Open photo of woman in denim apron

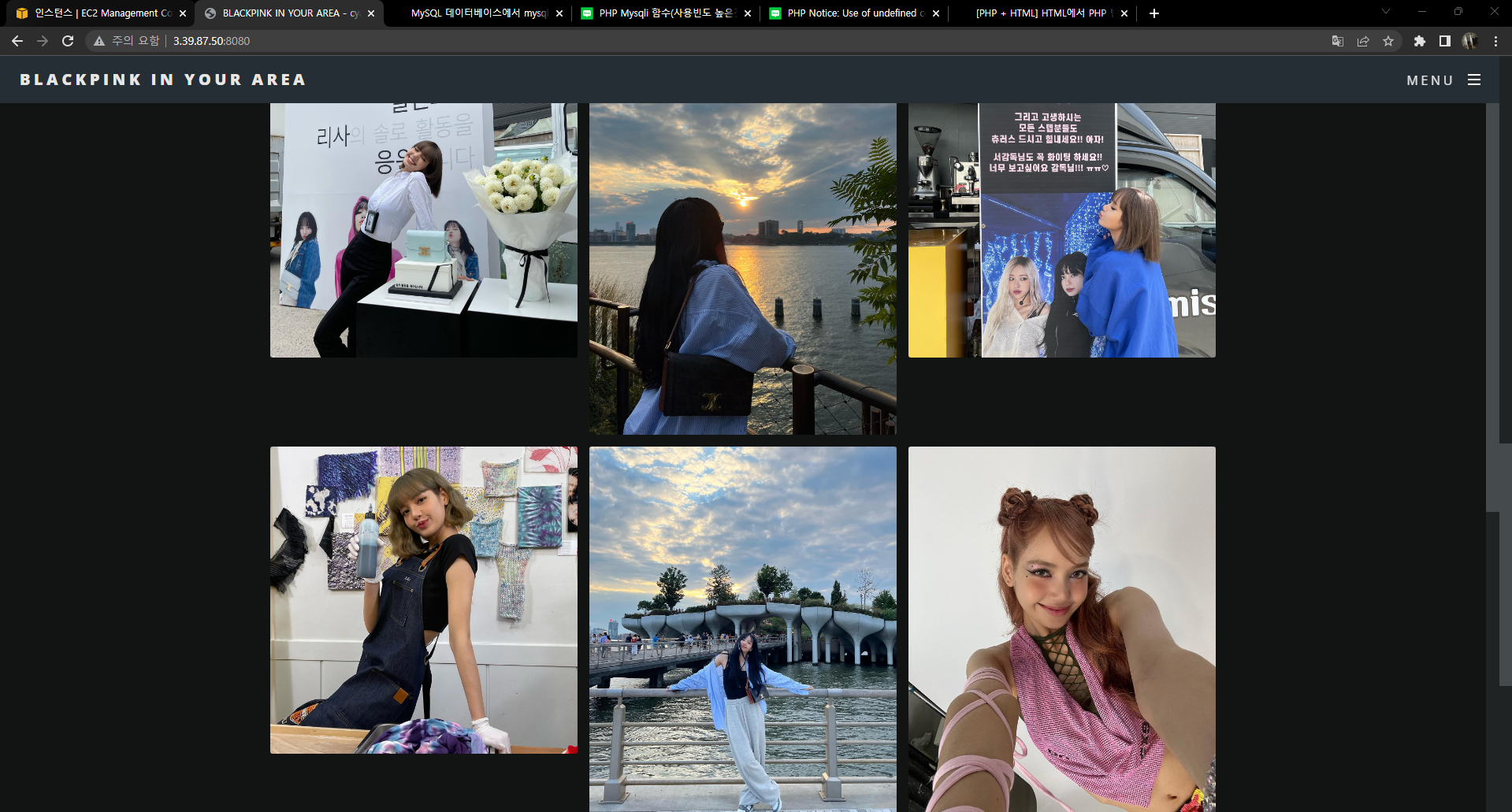tap(424, 600)
